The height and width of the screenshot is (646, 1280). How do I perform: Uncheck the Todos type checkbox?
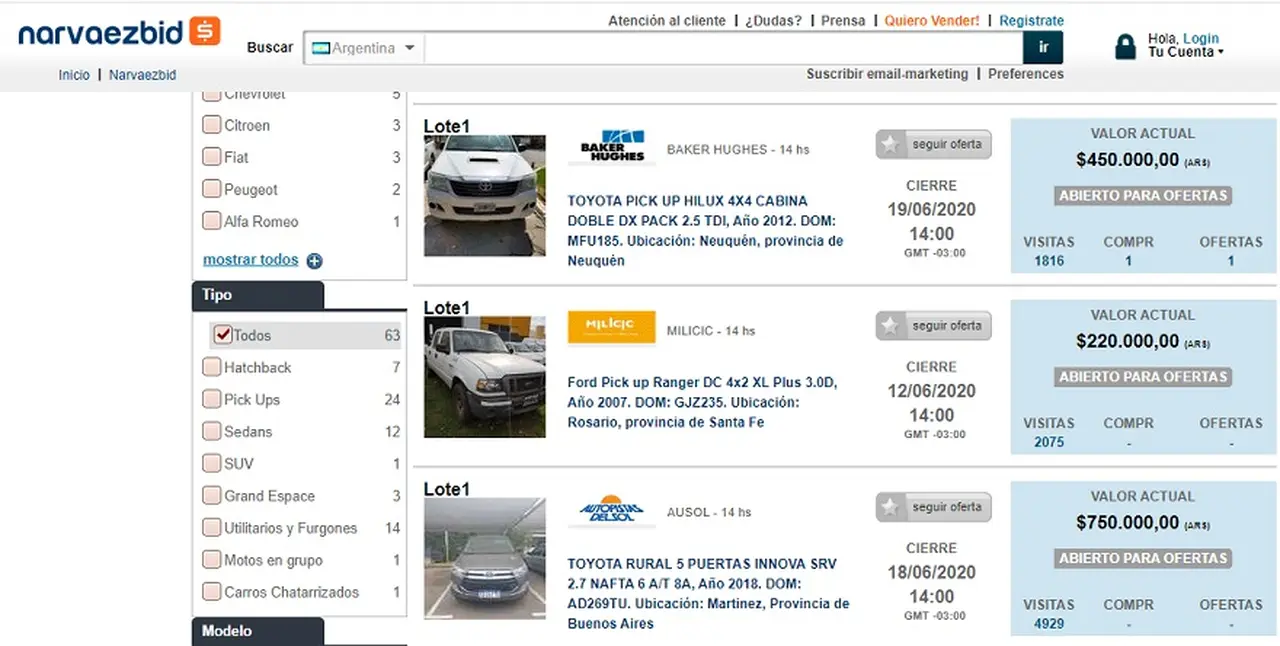click(x=223, y=335)
